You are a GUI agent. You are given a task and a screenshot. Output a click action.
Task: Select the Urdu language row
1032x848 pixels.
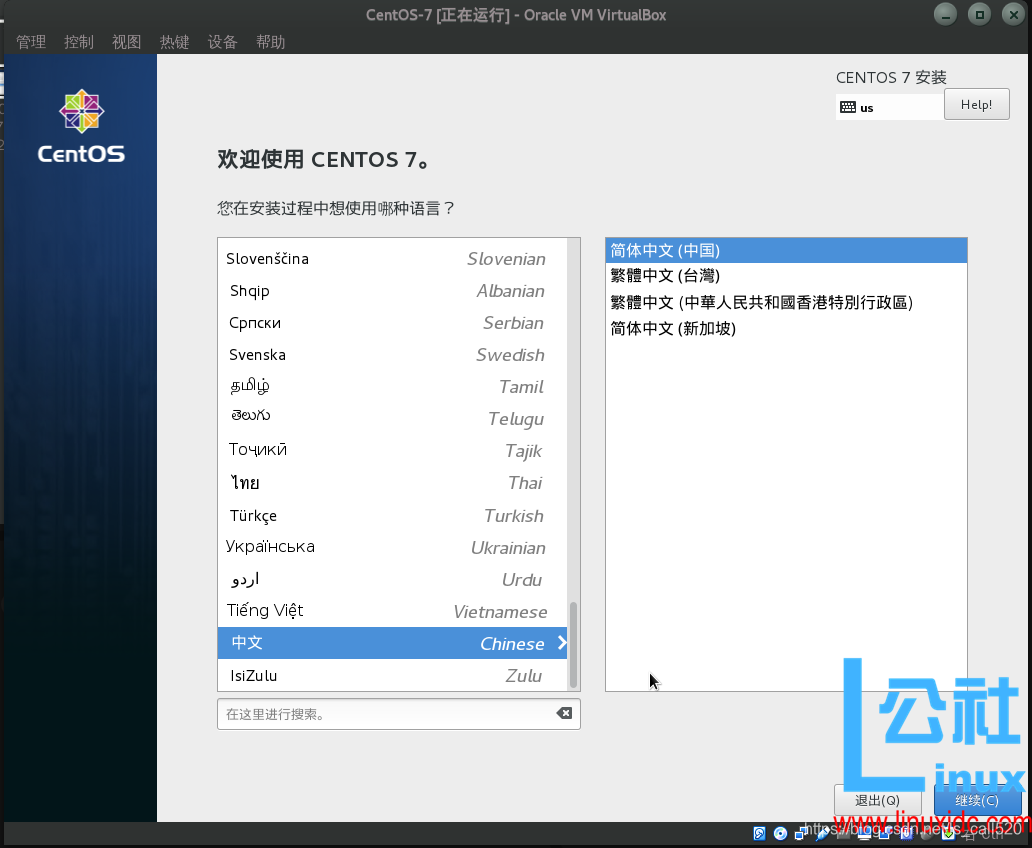[392, 579]
